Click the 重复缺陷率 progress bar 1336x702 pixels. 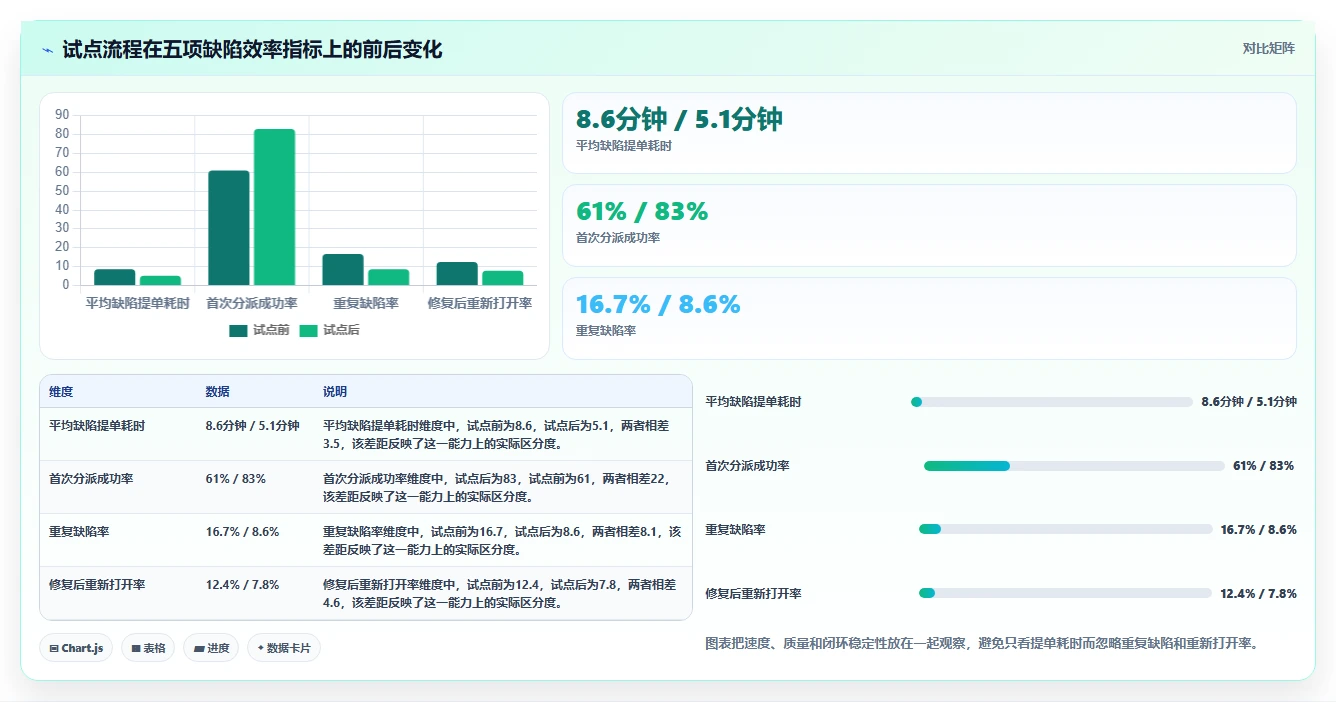click(x=1066, y=529)
